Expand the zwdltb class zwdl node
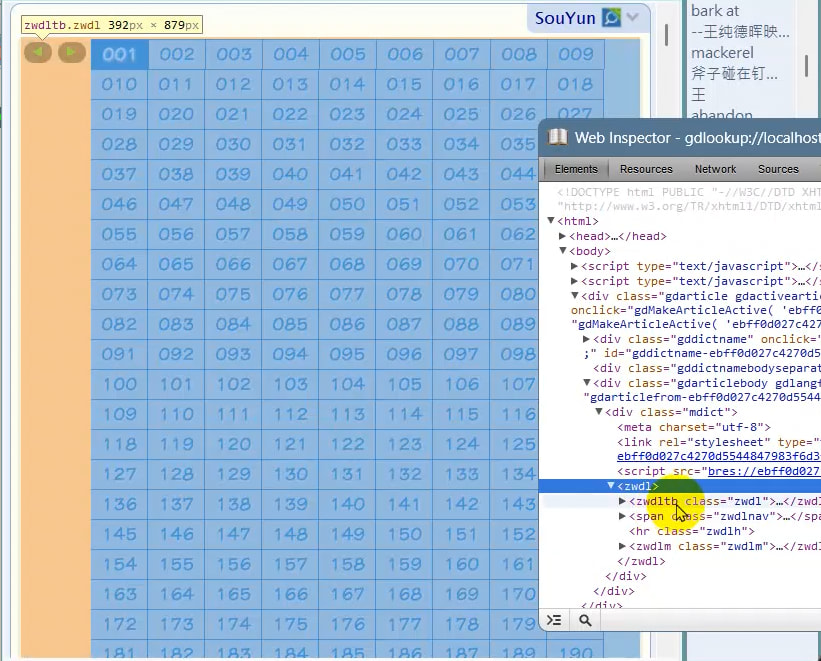Image resolution: width=821 pixels, height=661 pixels. 622,501
